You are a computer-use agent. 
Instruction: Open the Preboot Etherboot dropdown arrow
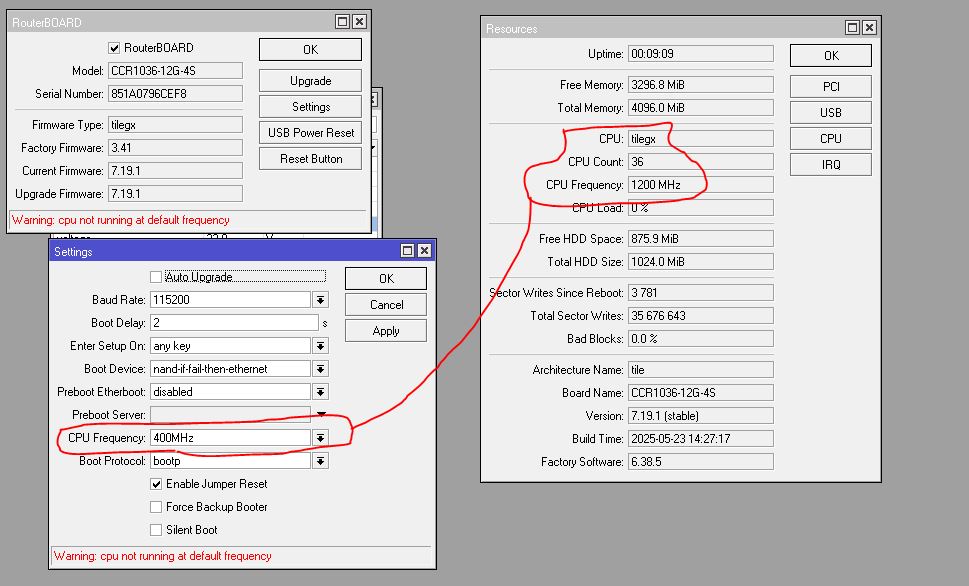tap(320, 392)
